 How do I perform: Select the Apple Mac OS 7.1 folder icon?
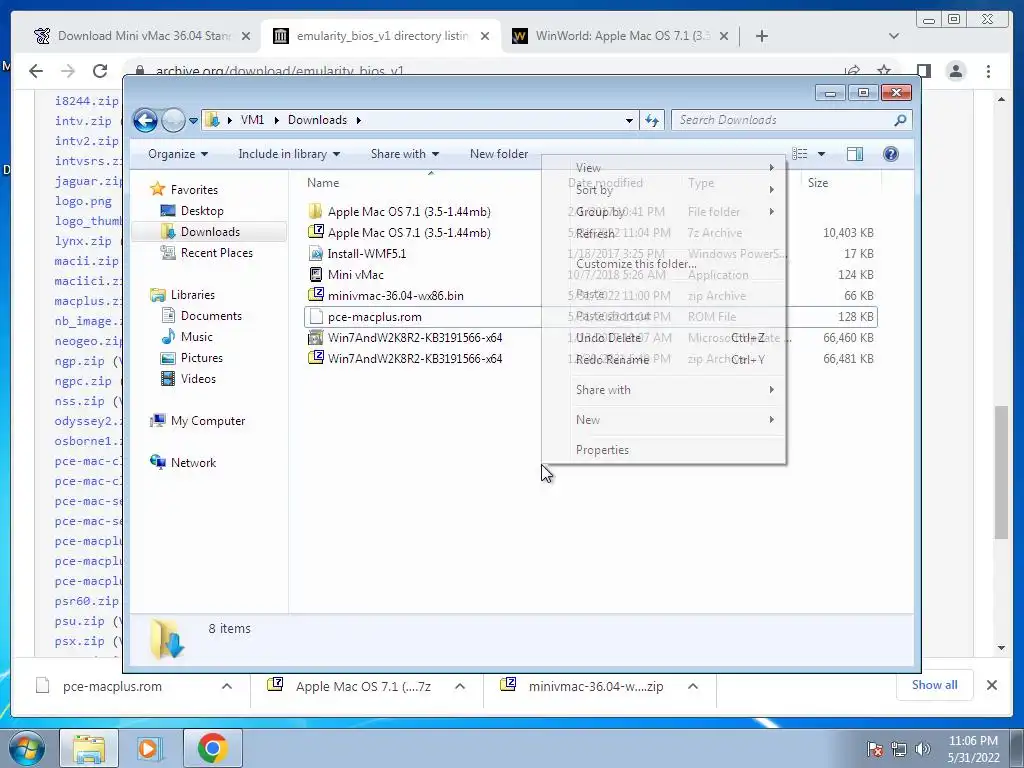[x=315, y=211]
